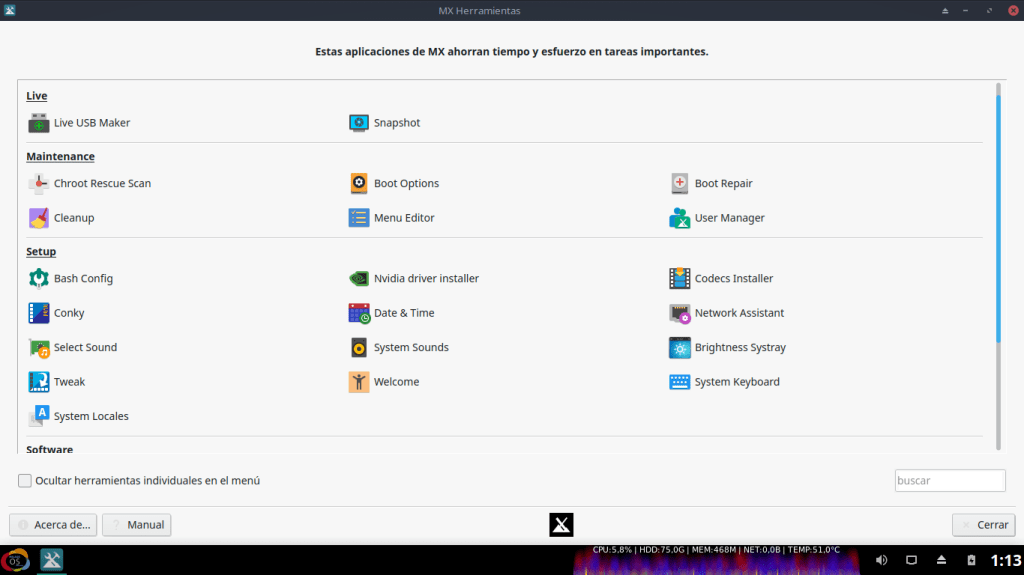Launch the Snapshot tool icon
1024x575 pixels.
point(359,123)
